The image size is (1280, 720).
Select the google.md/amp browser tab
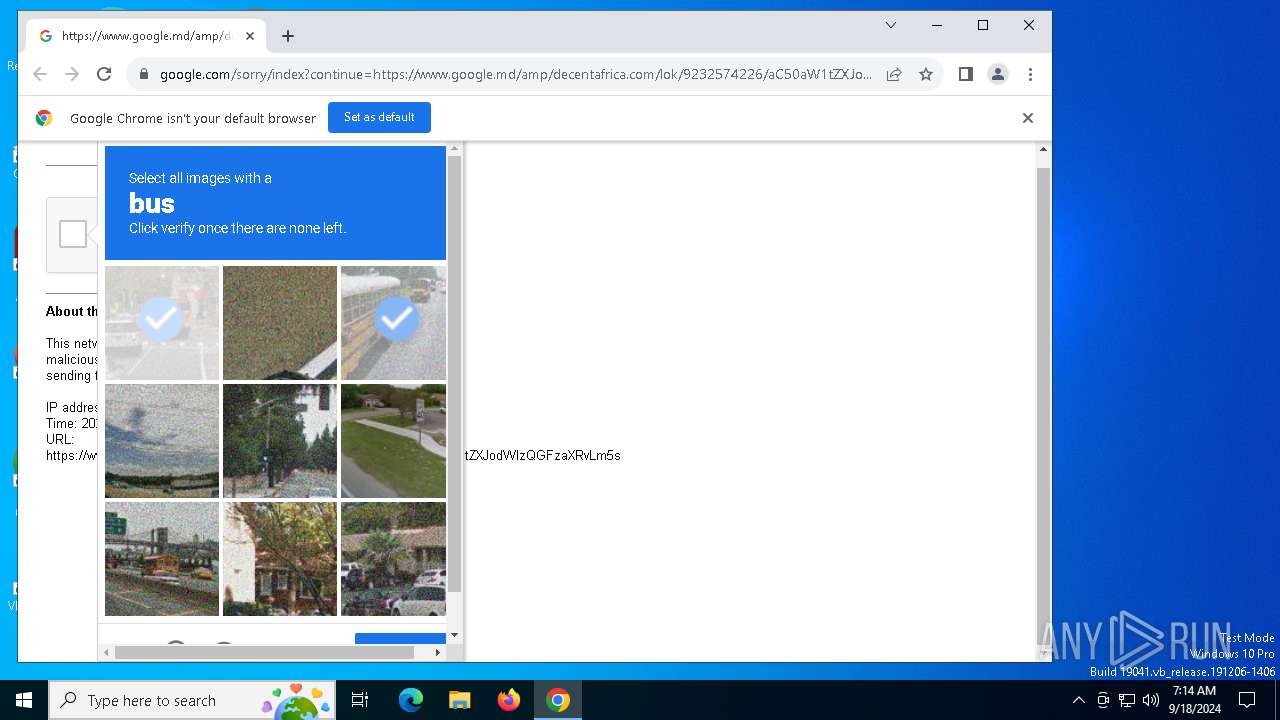tap(146, 36)
